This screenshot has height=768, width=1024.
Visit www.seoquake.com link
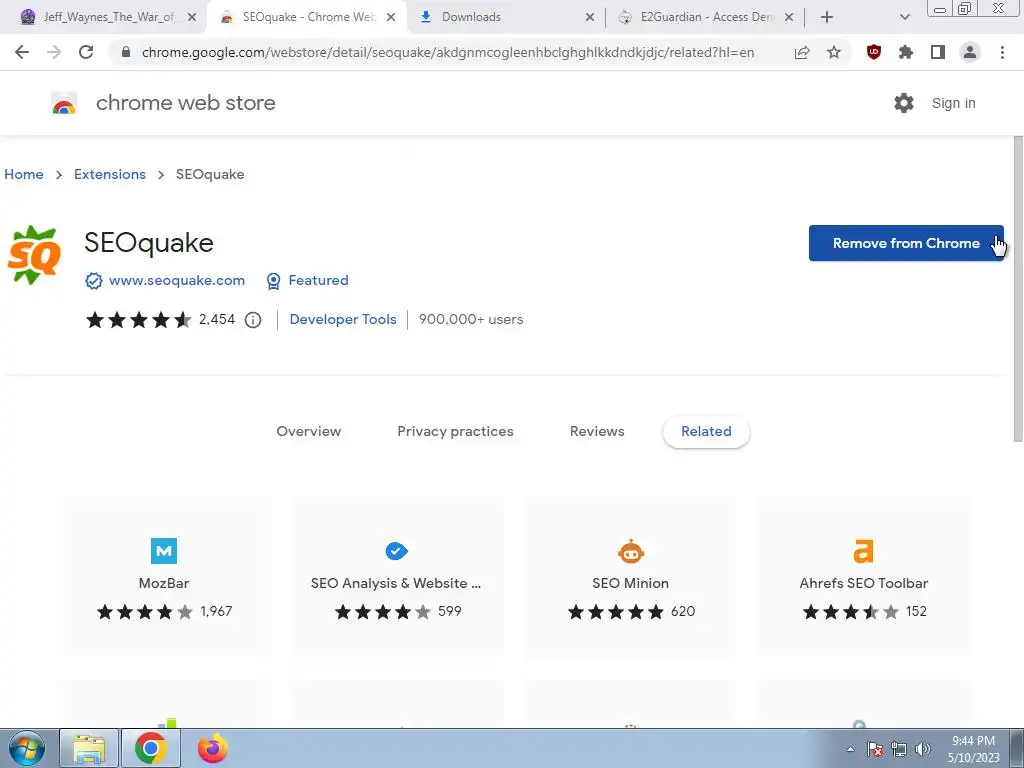(176, 281)
